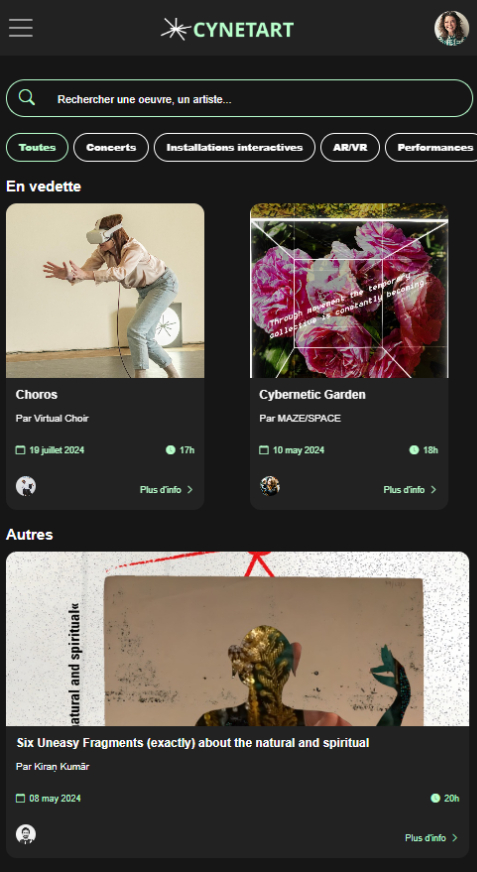
Task: Click clock icon beside 18h
Action: click(414, 450)
